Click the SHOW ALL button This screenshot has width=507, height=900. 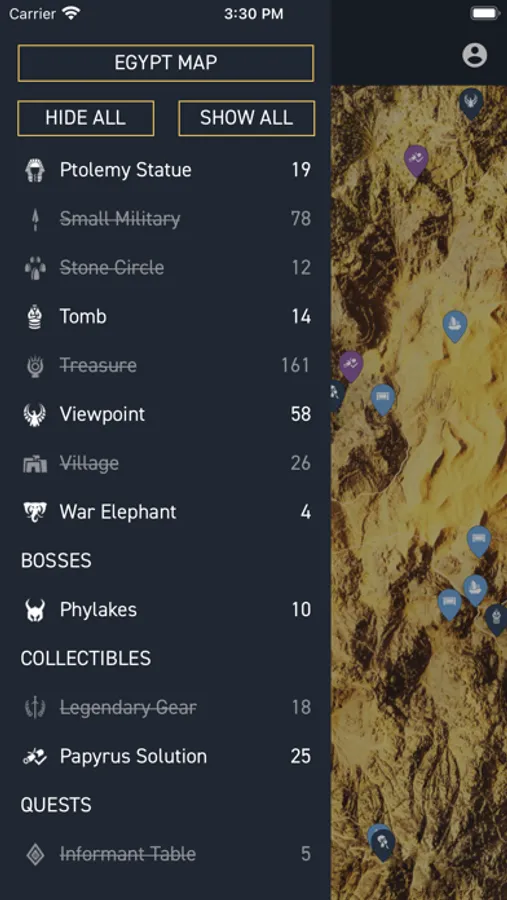coord(246,118)
